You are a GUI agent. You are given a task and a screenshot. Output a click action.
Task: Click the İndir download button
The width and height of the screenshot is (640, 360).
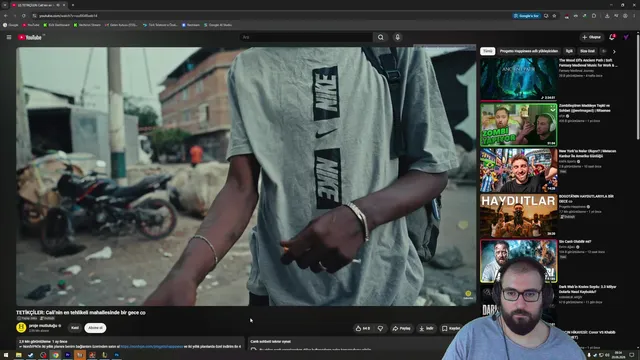pos(427,328)
